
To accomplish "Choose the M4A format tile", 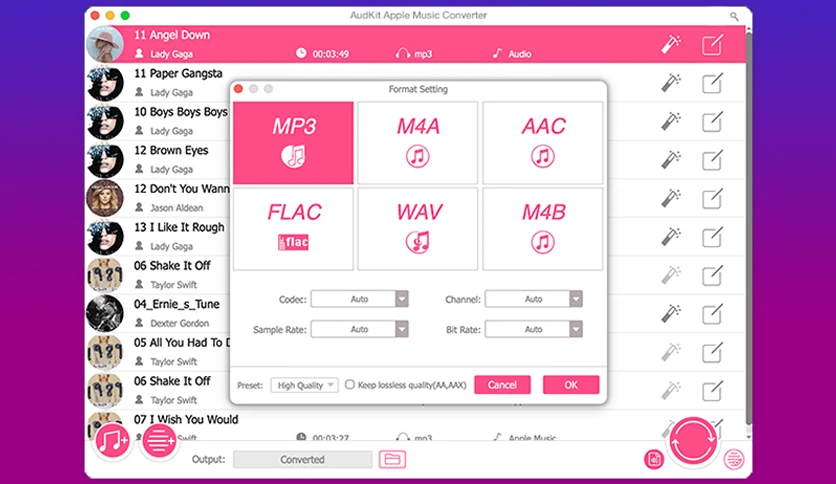I will click(417, 143).
